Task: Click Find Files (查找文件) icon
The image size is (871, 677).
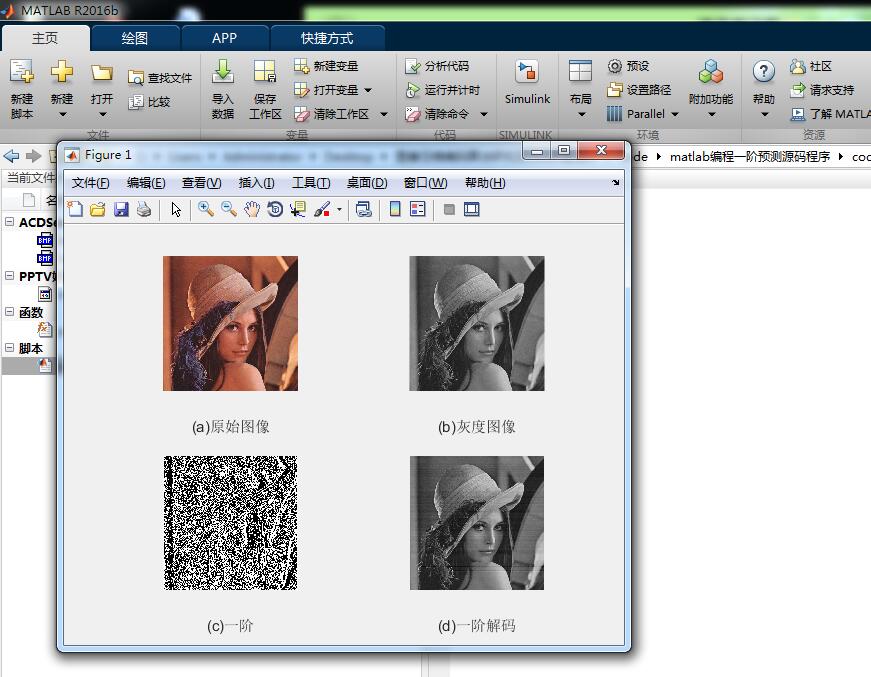Action: (x=136, y=78)
